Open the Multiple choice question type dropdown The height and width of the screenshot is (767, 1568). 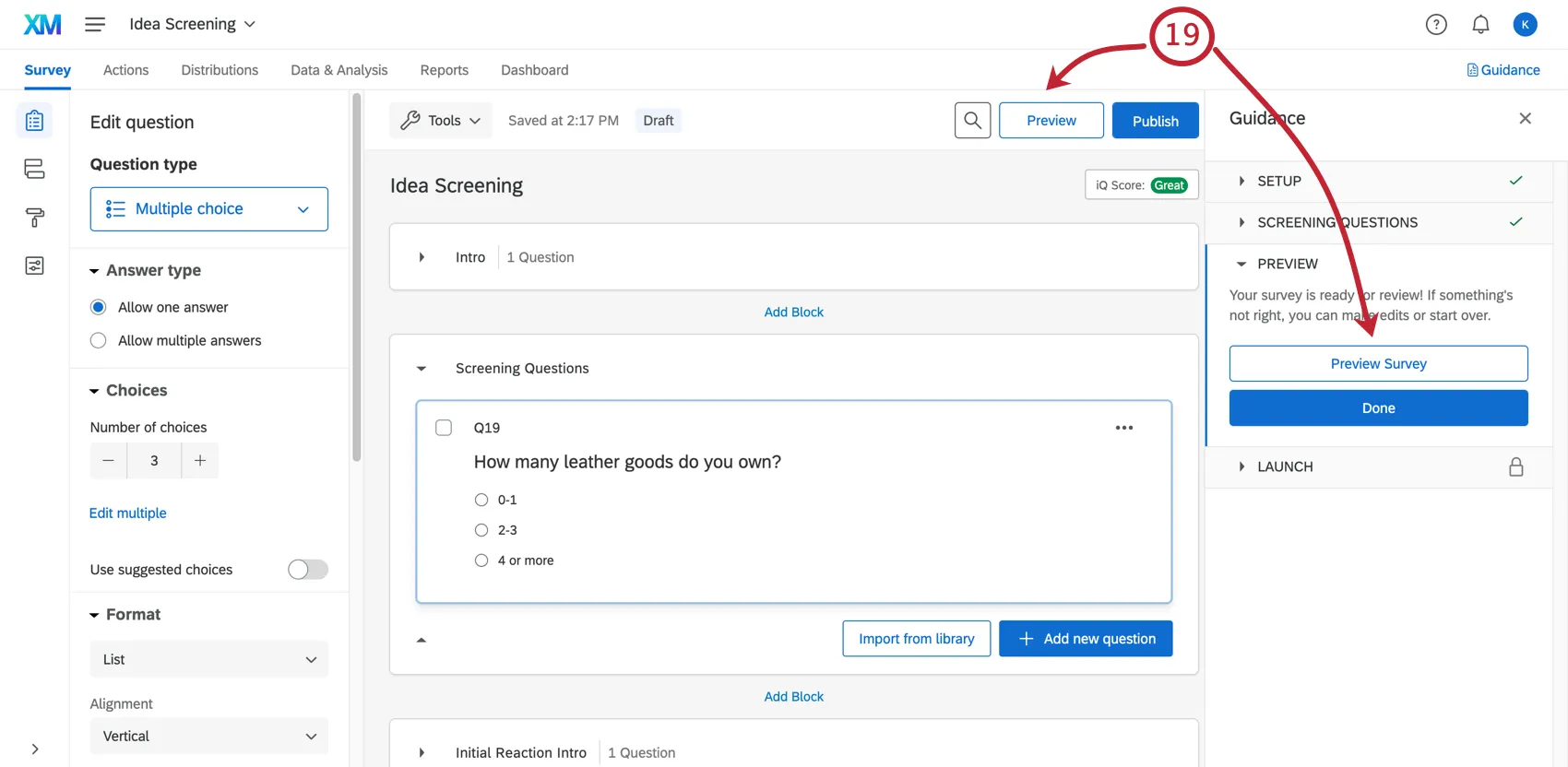(209, 209)
